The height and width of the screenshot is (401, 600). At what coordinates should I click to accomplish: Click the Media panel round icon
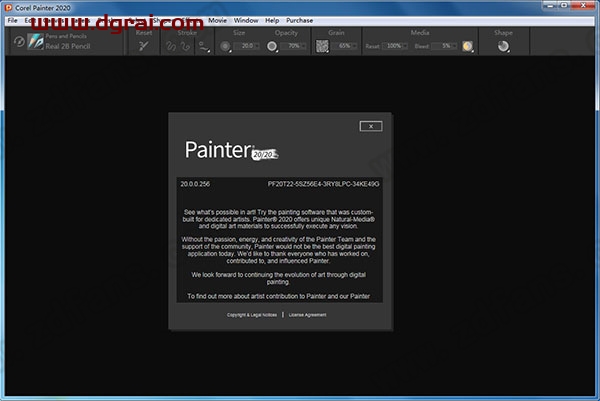(469, 46)
